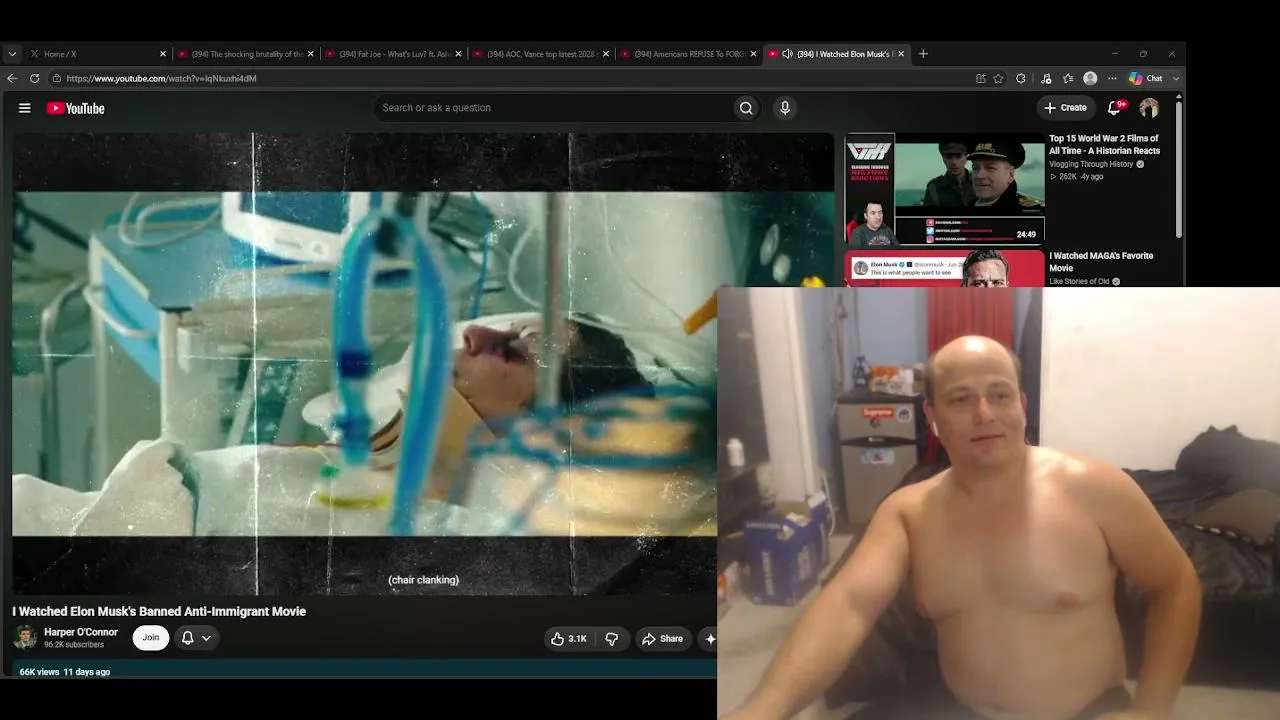Open the browser profile avatar
Screen dimensions: 1280x720
[1090, 78]
